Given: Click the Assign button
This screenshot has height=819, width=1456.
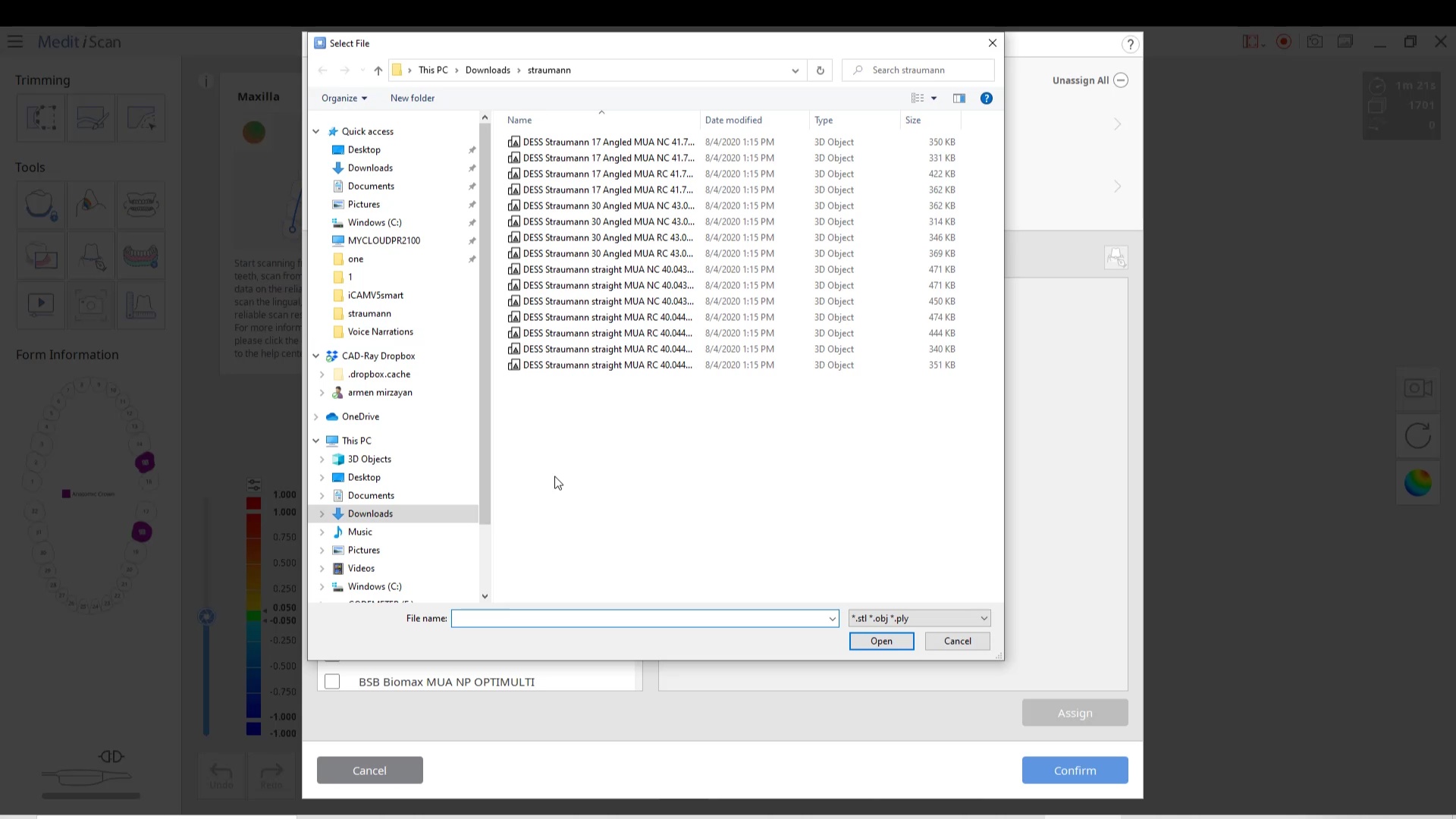Looking at the screenshot, I should (1075, 713).
